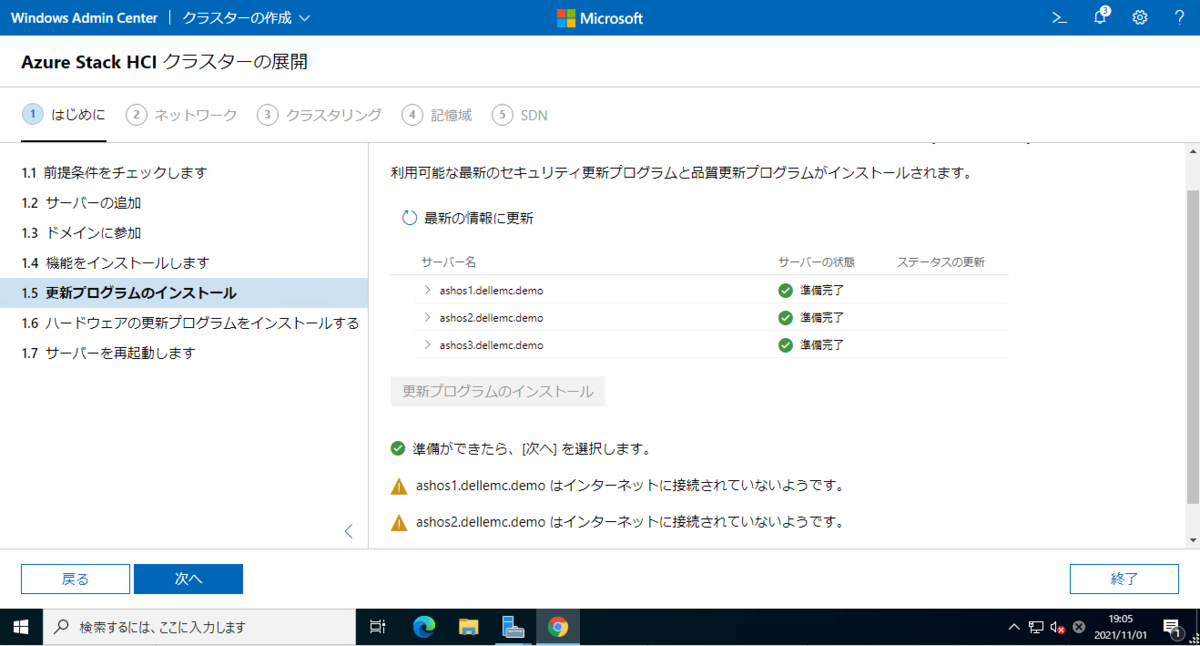Click the ashos1.dellemc.demo server name

pyautogui.click(x=491, y=291)
